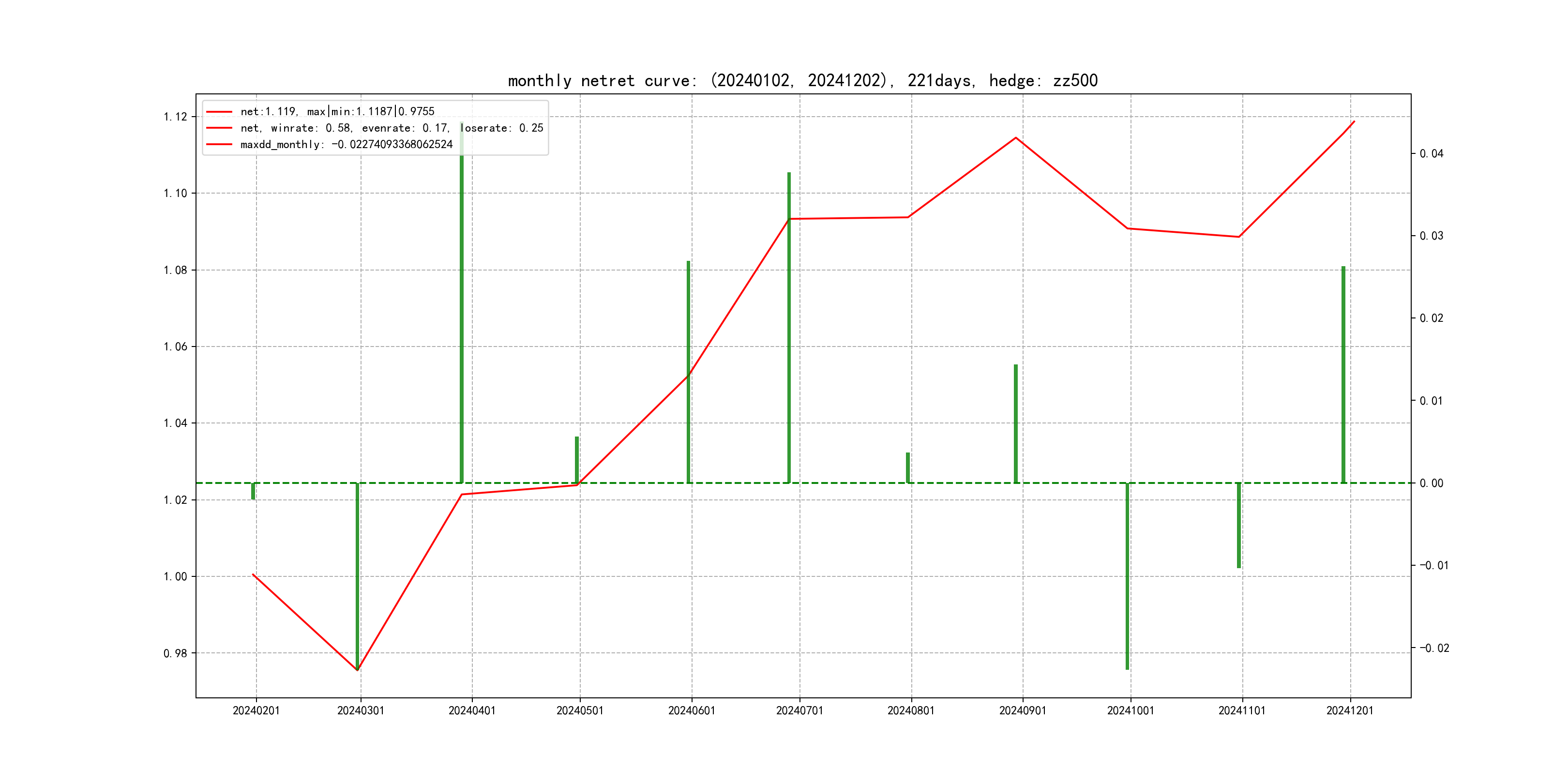Click the negative green bar near 20241001
This screenshot has width=1568, height=784.
coord(1127,575)
